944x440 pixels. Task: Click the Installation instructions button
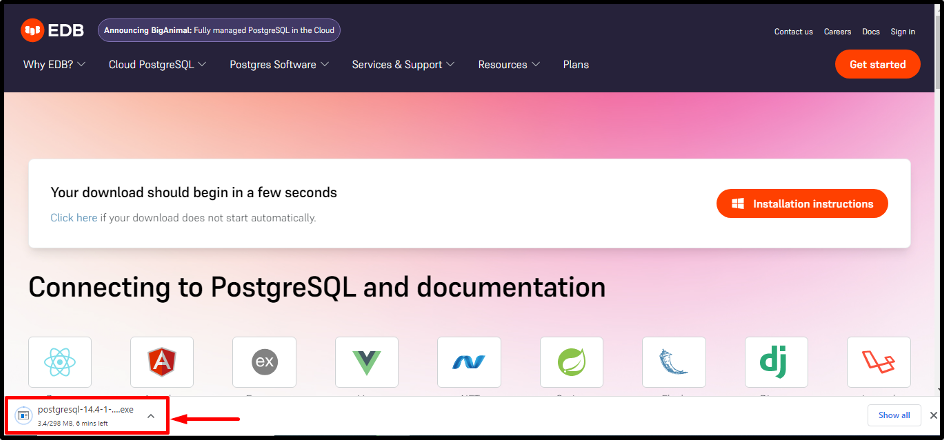pos(802,204)
